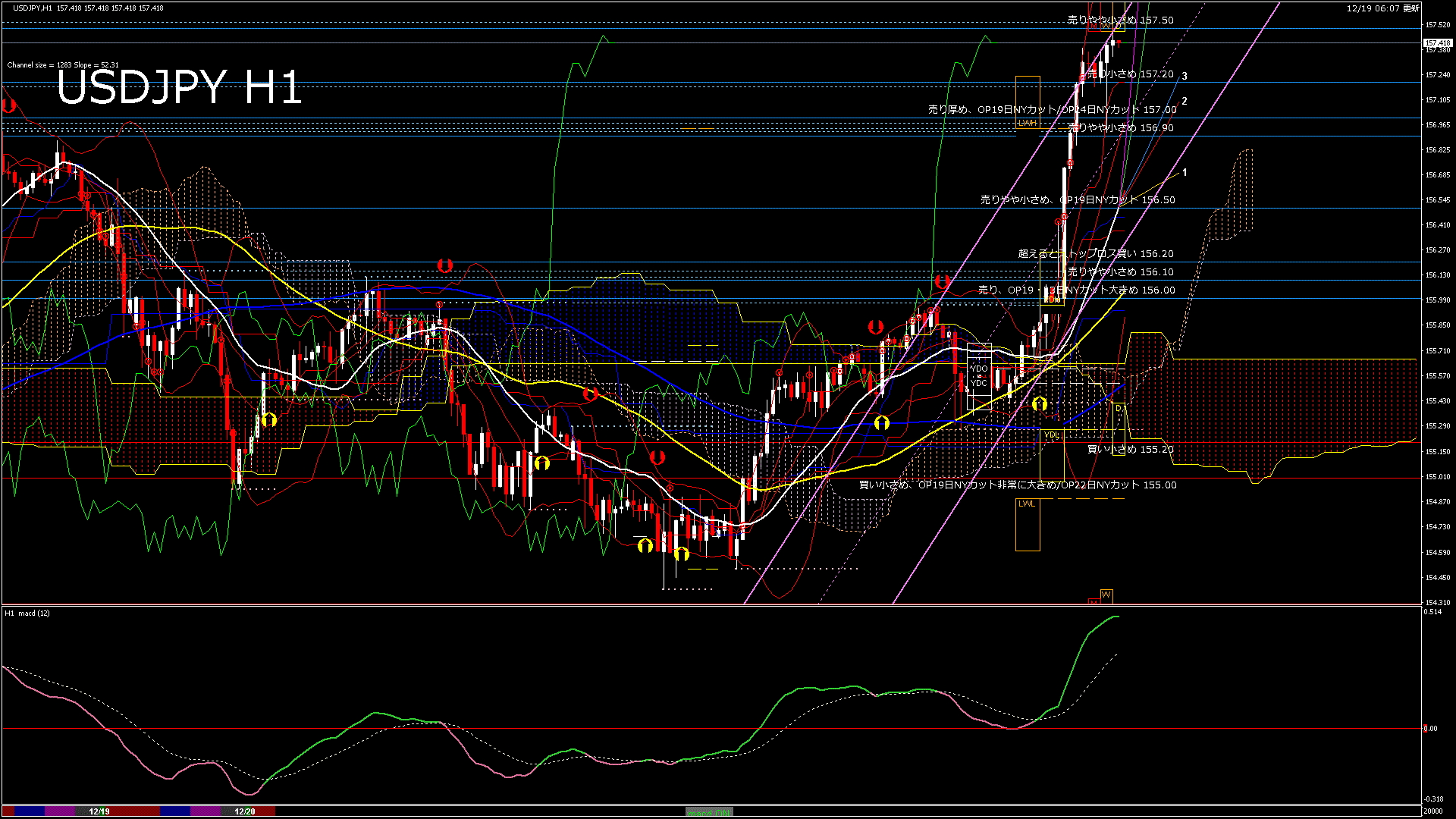Click the LWL orange box label
The image size is (1456, 819).
[1026, 504]
